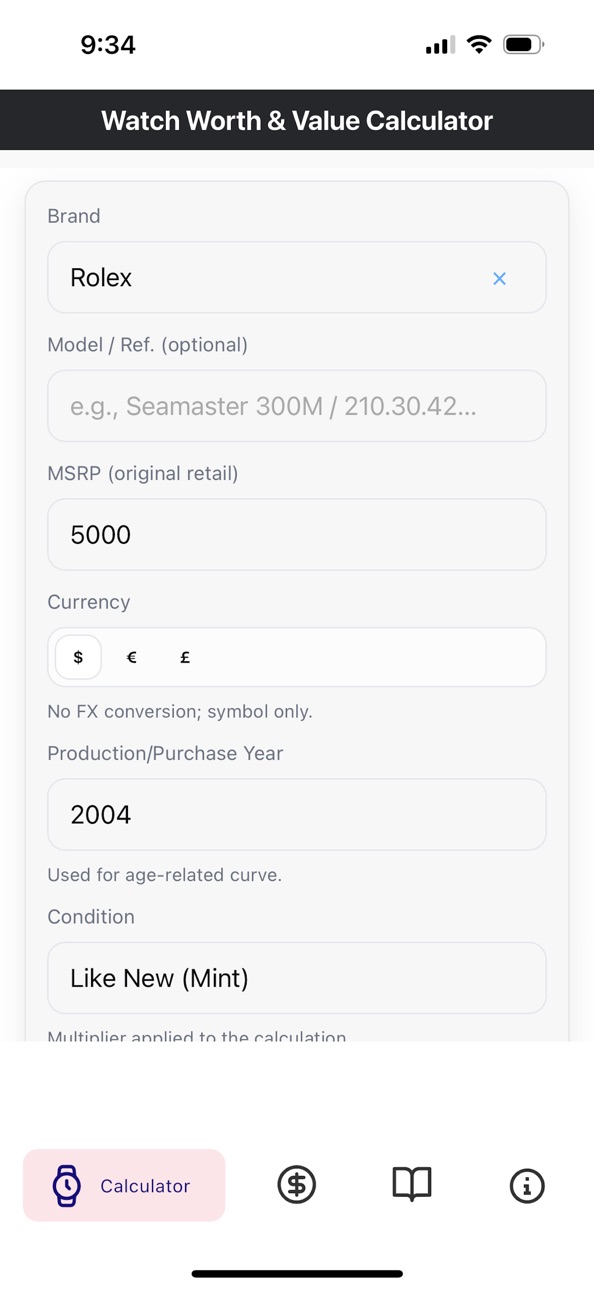The height and width of the screenshot is (1290, 594).
Task: Tap the Watch Worth & Value Calculator title
Action: click(x=297, y=121)
